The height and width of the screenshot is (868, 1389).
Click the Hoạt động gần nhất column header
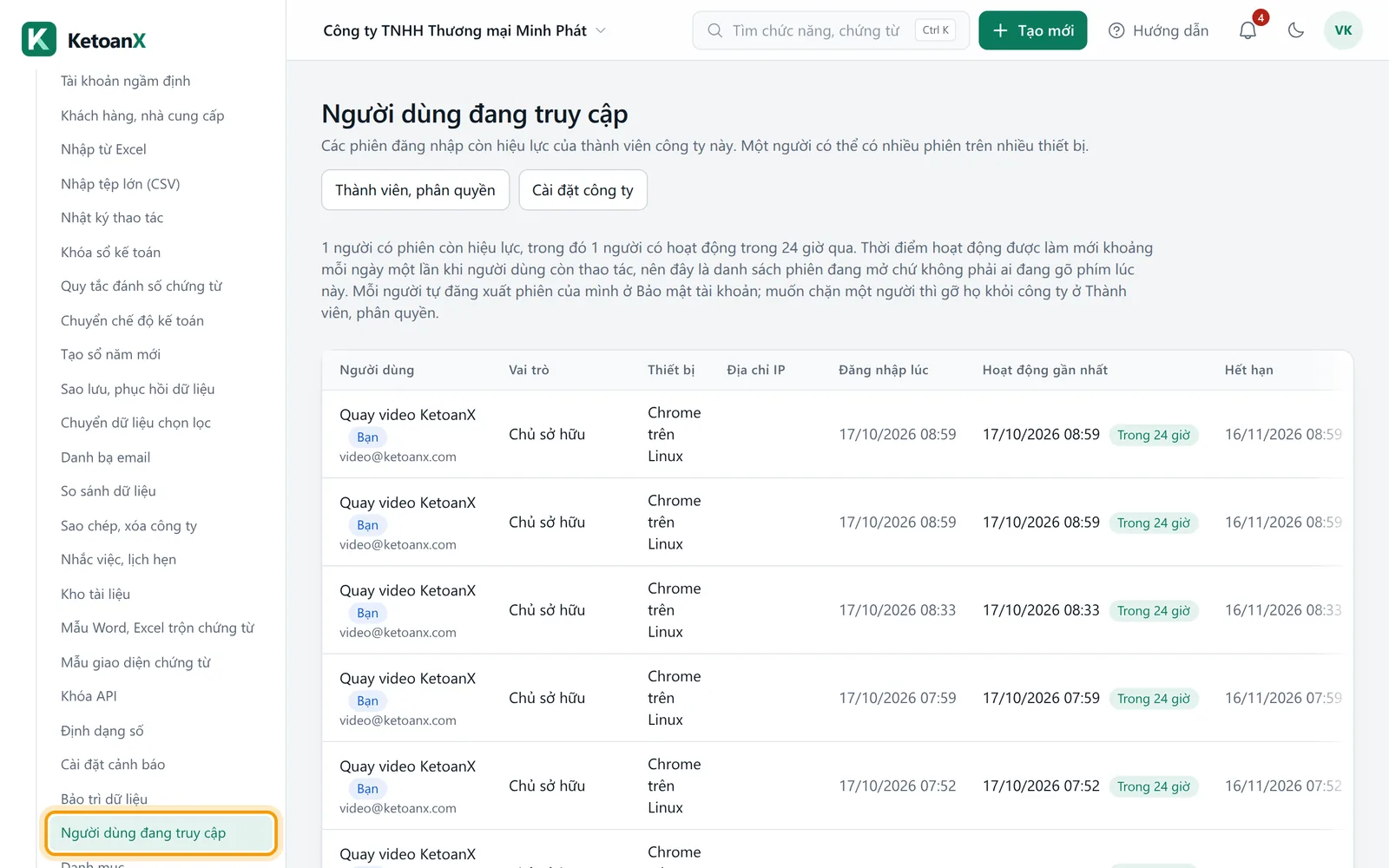(1044, 370)
